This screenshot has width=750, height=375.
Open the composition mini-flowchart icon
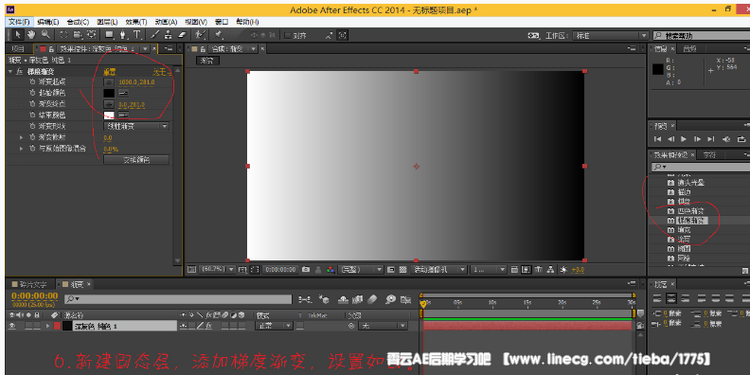[304, 300]
